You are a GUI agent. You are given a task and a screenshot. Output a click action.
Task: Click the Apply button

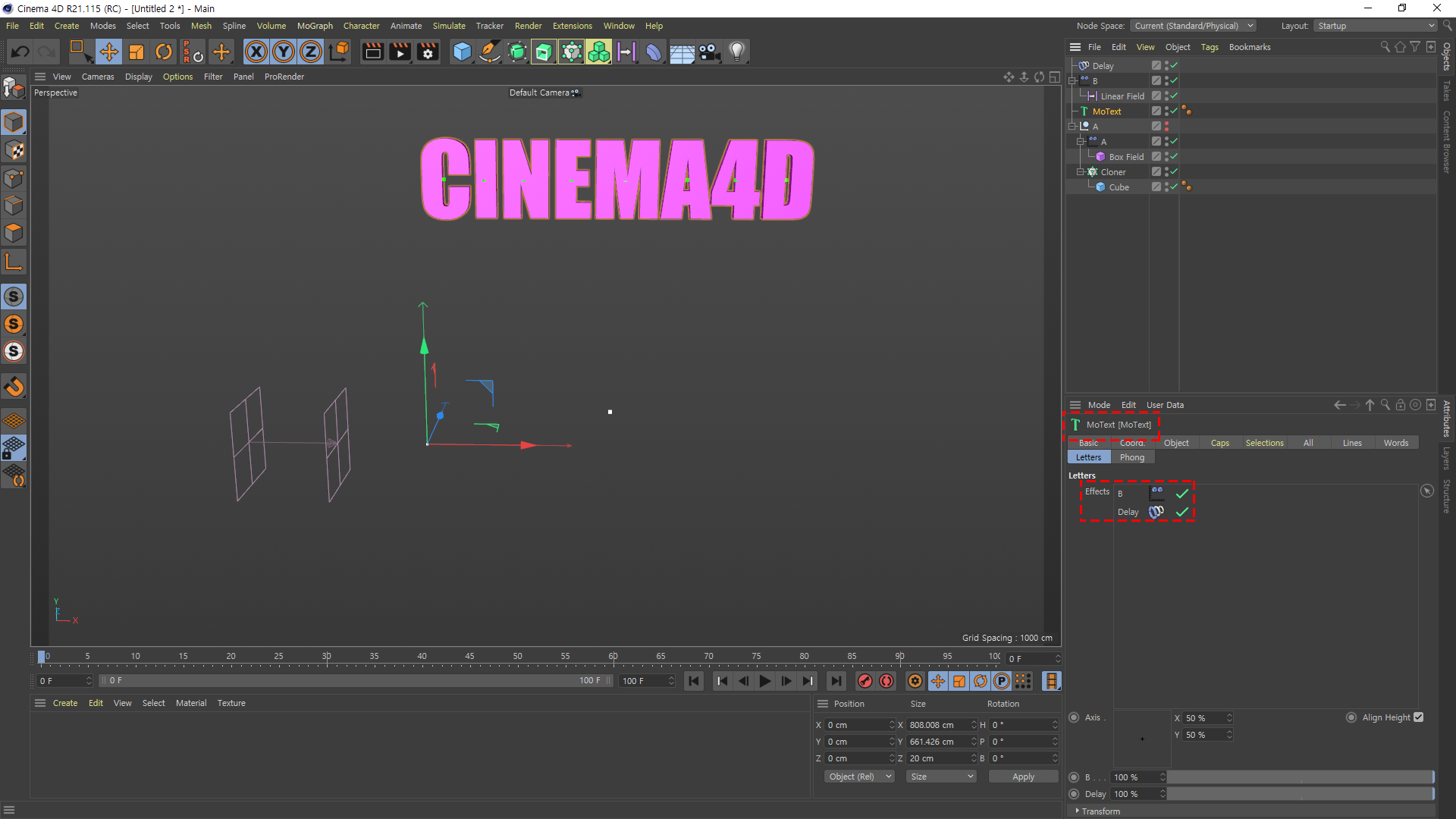[x=1022, y=777]
